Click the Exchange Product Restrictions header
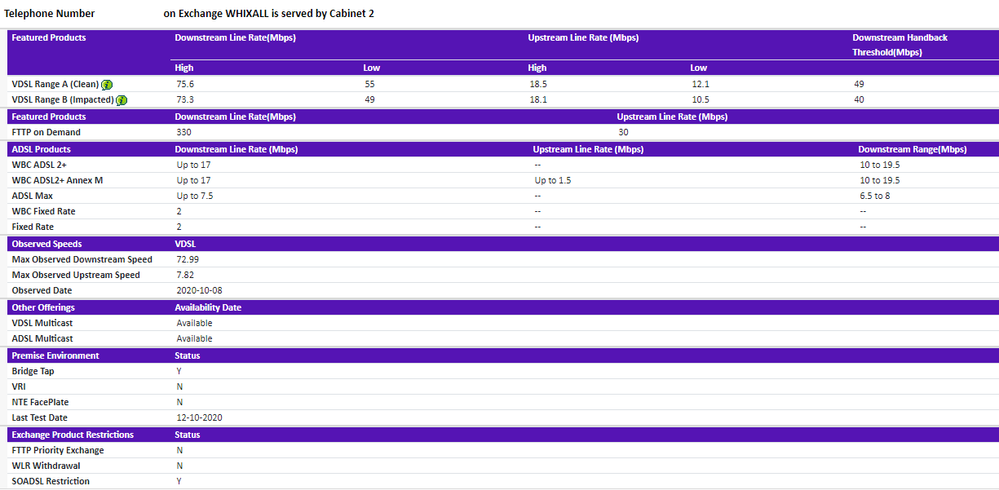The height and width of the screenshot is (490, 999). (72, 435)
